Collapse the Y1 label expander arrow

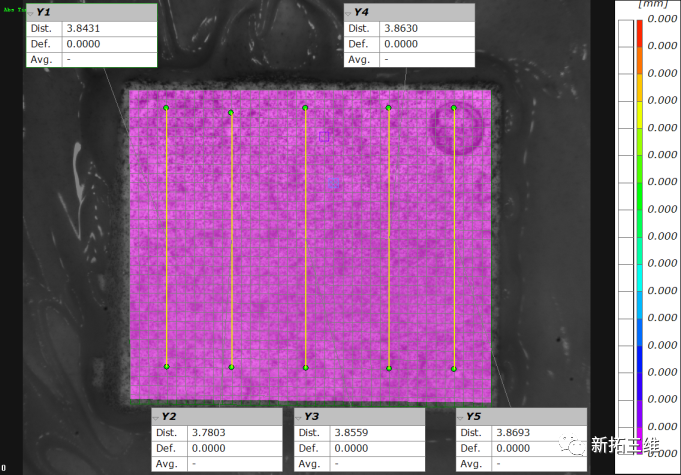[30, 14]
